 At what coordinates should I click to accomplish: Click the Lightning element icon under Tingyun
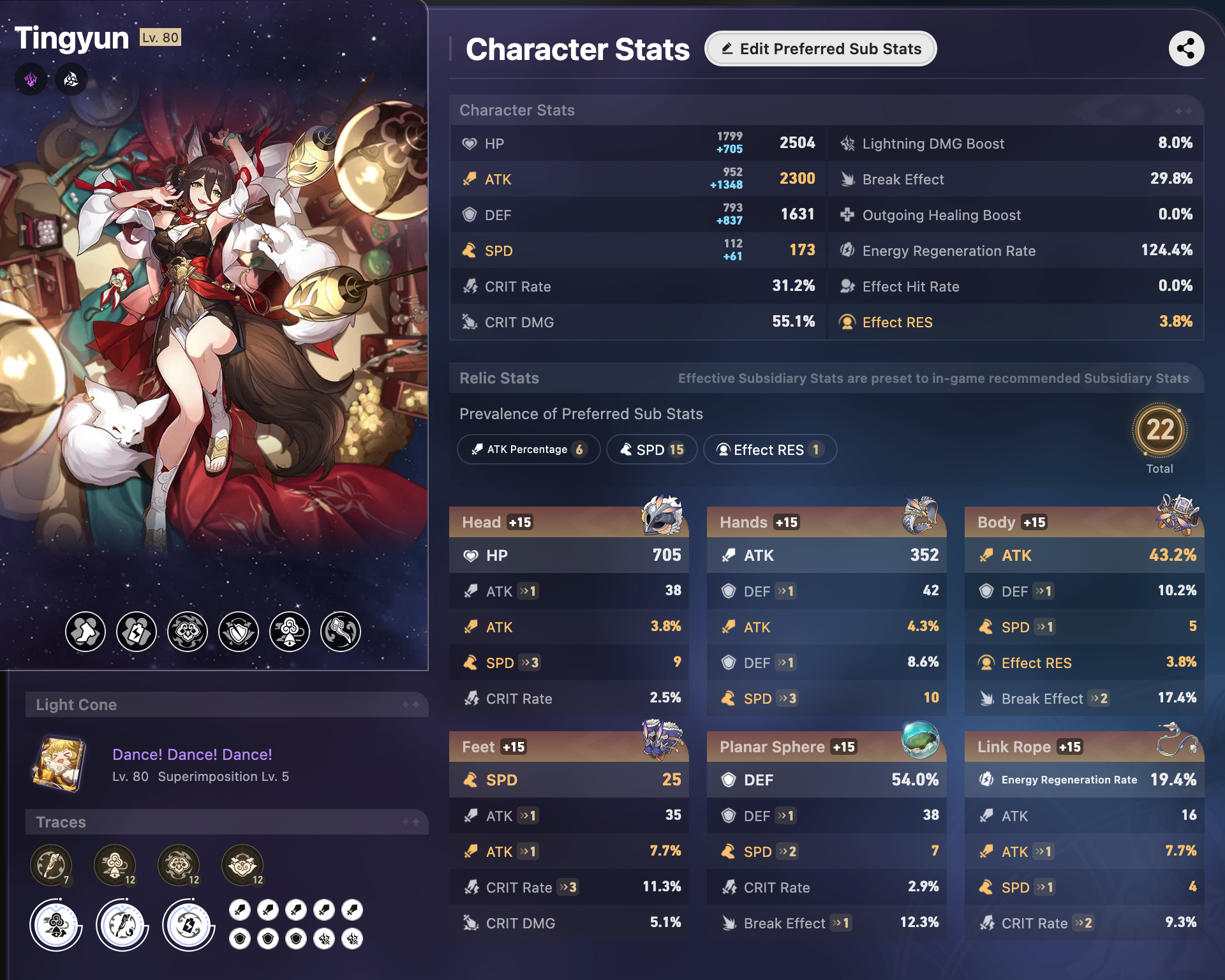(x=31, y=79)
